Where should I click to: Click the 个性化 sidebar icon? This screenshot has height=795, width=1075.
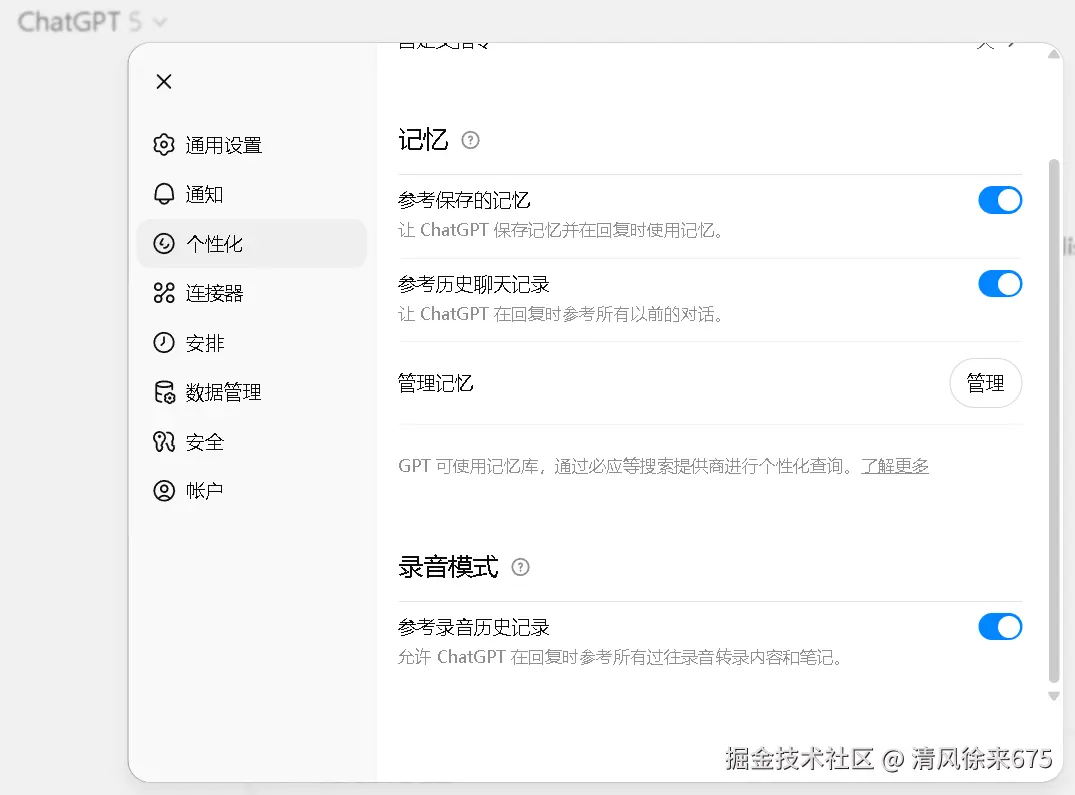tap(164, 243)
